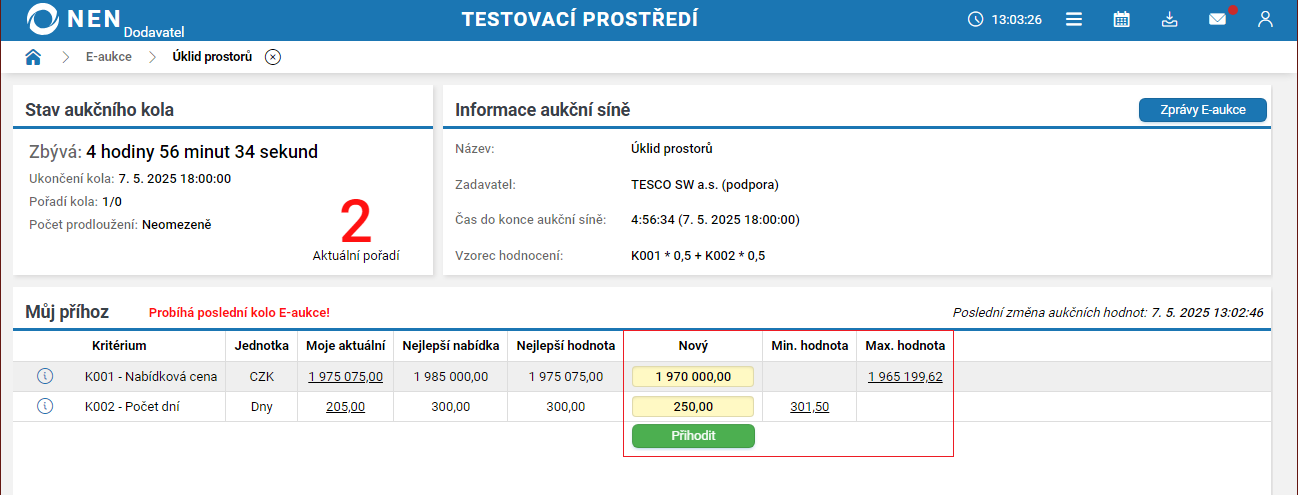Submit bid with Přihodit button

click(693, 436)
